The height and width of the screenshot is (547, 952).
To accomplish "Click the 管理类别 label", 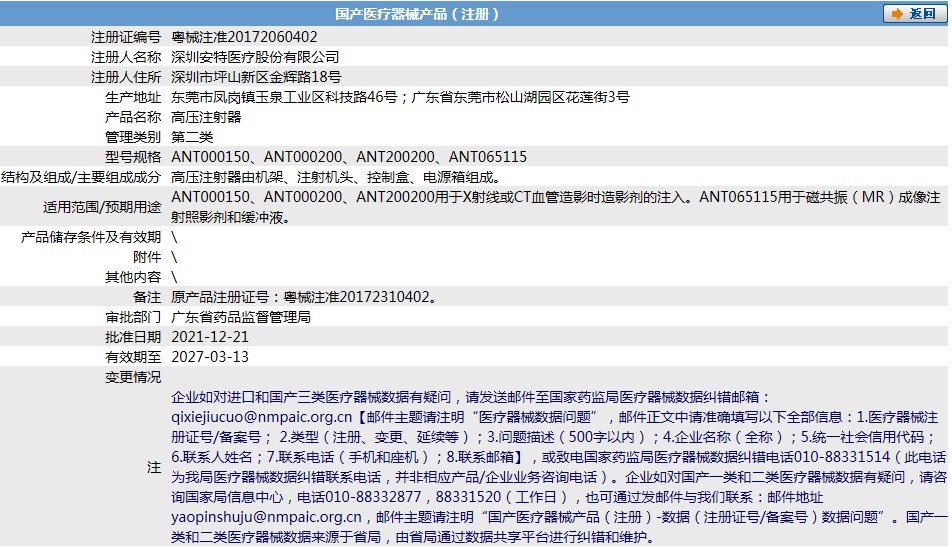I will click(133, 137).
